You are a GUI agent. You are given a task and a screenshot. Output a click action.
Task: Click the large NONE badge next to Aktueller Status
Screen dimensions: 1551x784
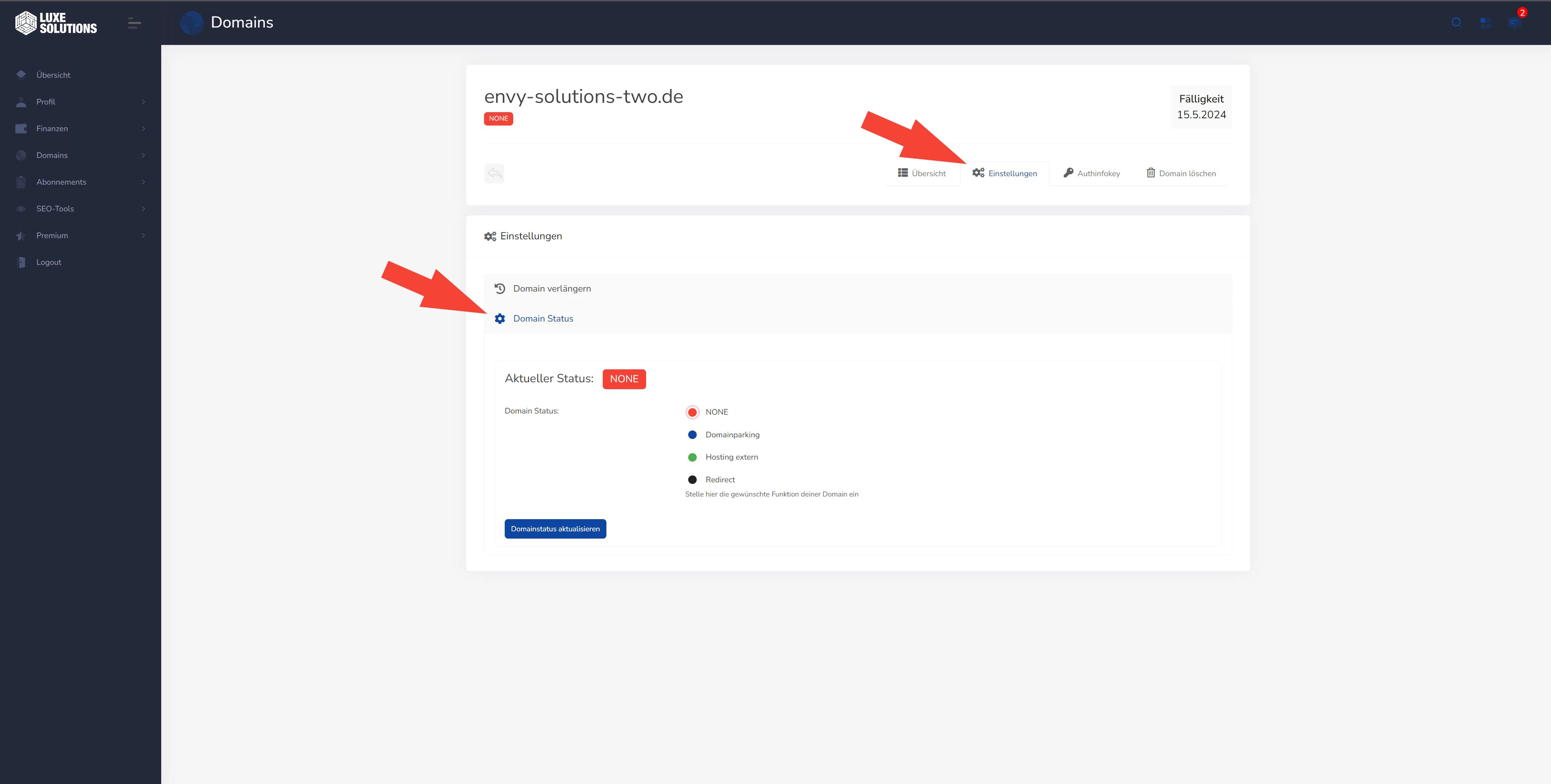tap(624, 379)
